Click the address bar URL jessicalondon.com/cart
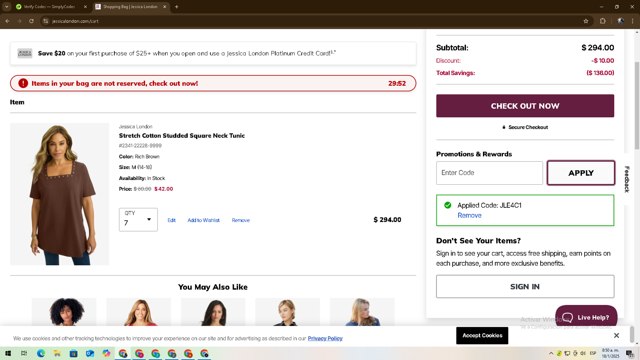The image size is (640, 360). [75, 21]
